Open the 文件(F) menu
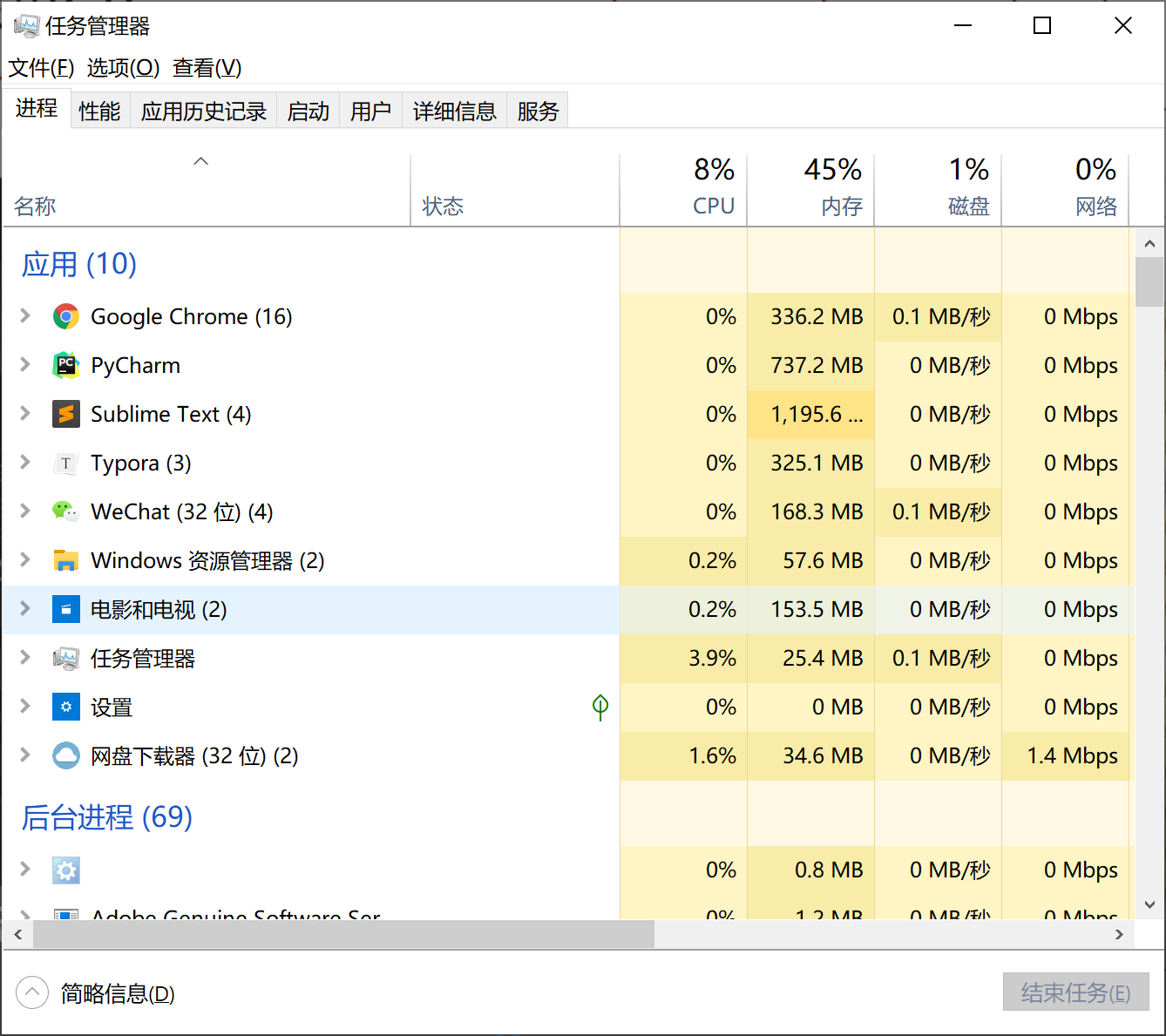1166x1036 pixels. [41, 68]
